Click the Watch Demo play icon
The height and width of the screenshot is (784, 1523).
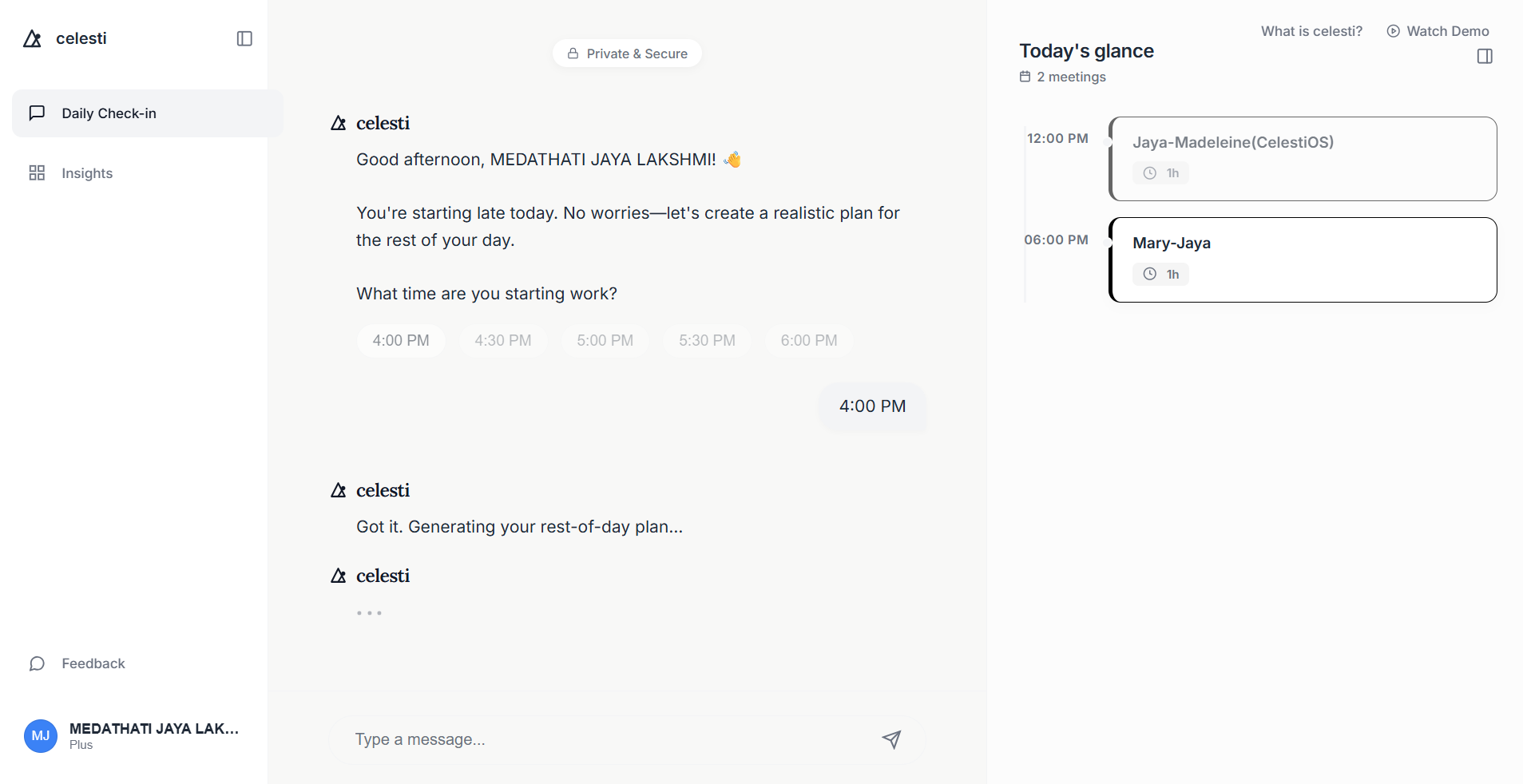coord(1394,30)
